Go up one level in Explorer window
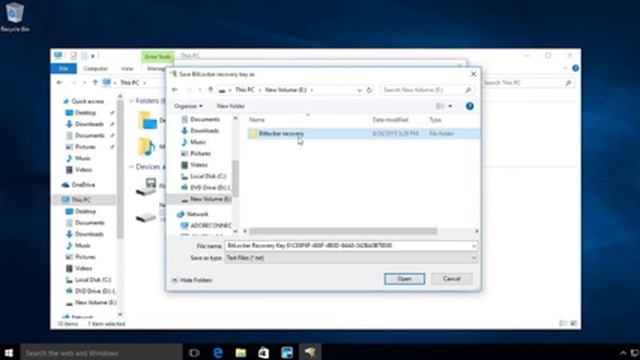The width and height of the screenshot is (640, 360). click(95, 83)
